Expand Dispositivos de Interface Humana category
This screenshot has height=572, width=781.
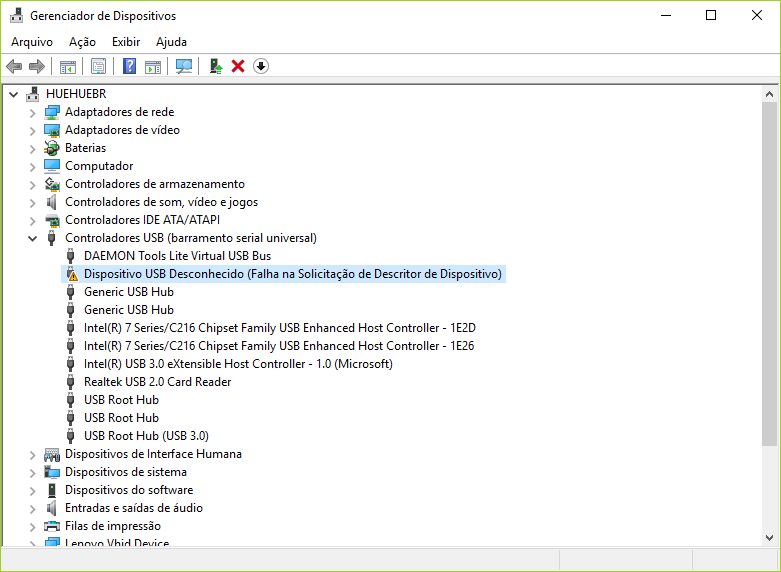(x=33, y=454)
